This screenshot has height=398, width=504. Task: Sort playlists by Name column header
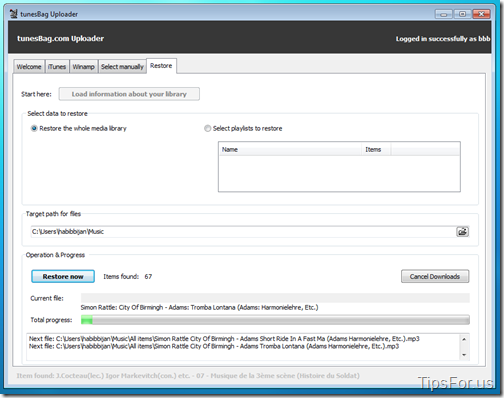pos(290,149)
